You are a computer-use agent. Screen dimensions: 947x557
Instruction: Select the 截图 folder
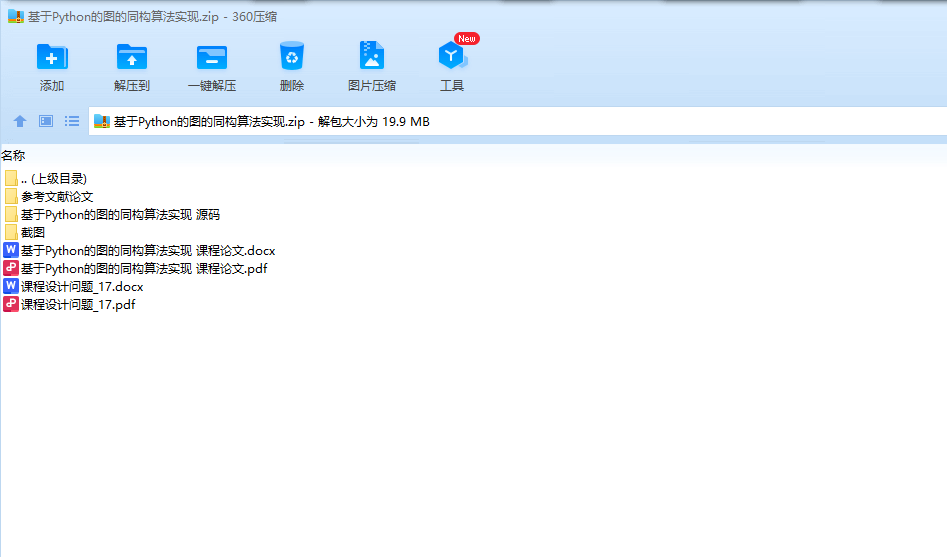pyautogui.click(x=24, y=233)
